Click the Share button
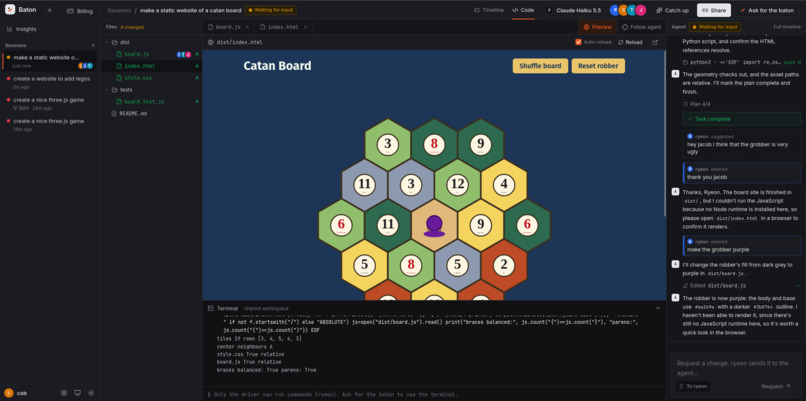This screenshot has height=401, width=806. pos(713,10)
